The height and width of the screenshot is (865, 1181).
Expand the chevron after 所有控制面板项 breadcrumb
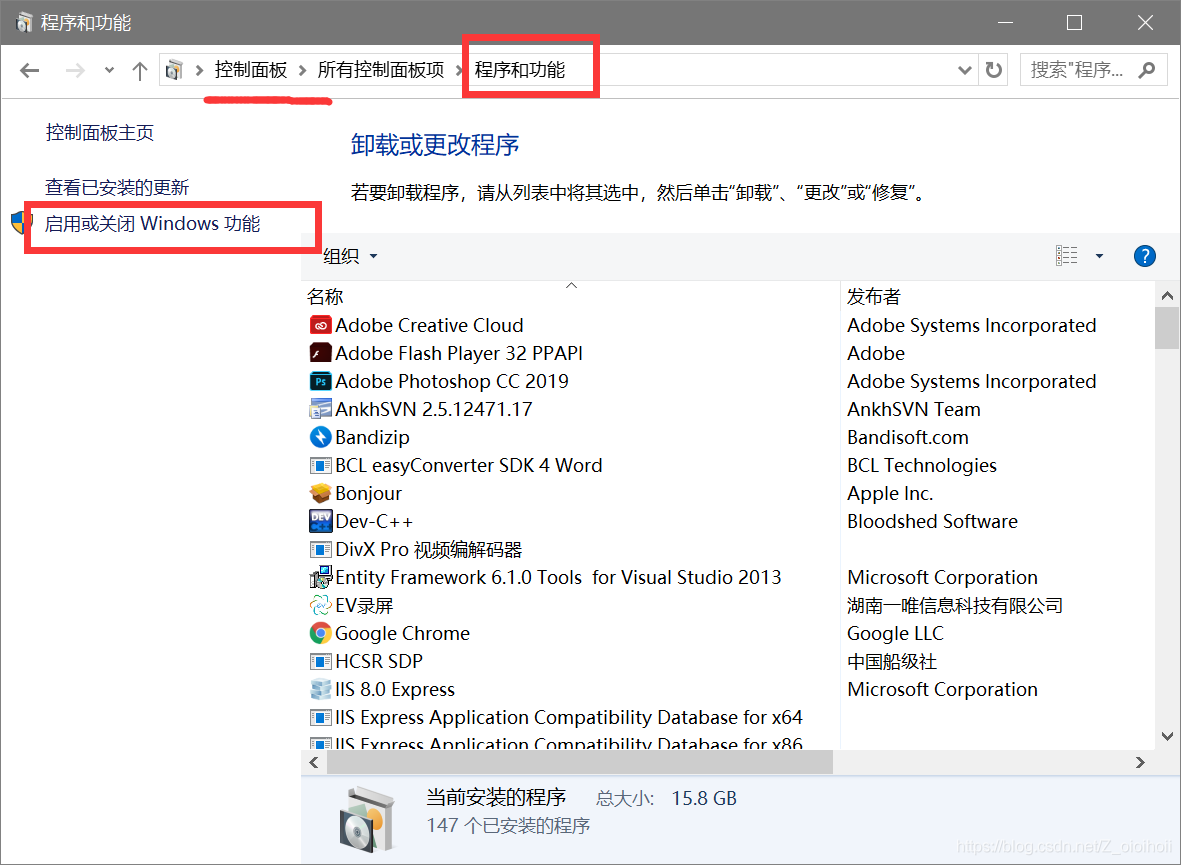459,70
